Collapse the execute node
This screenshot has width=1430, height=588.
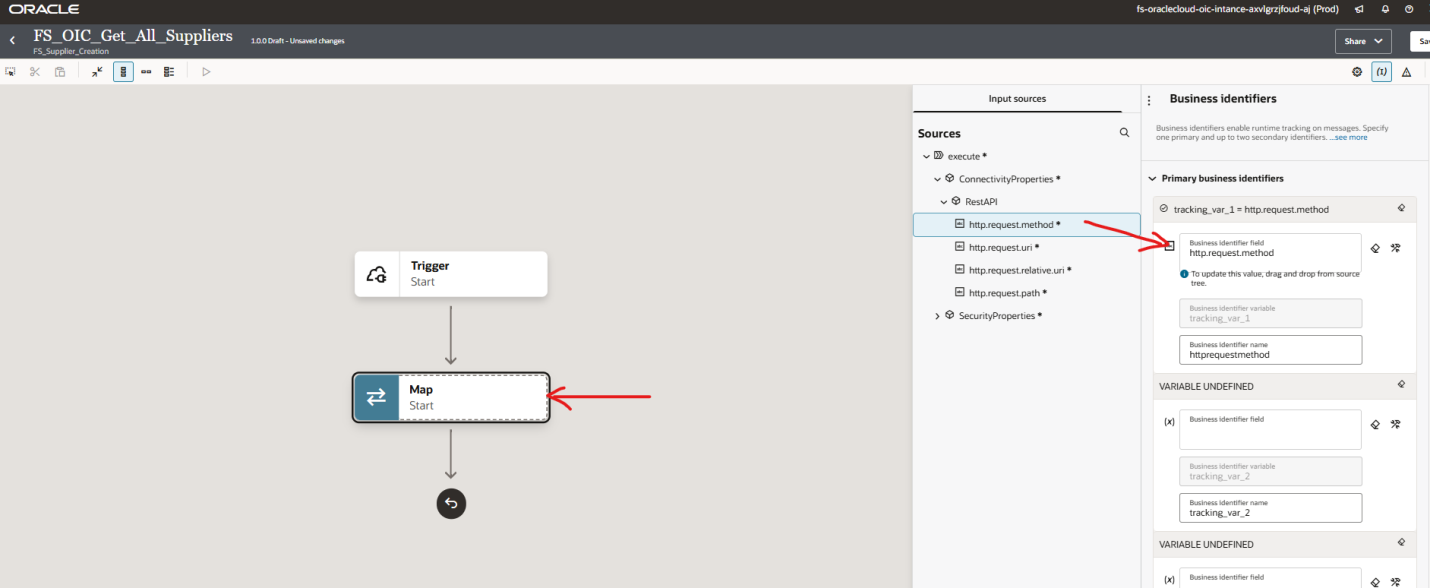coord(926,156)
